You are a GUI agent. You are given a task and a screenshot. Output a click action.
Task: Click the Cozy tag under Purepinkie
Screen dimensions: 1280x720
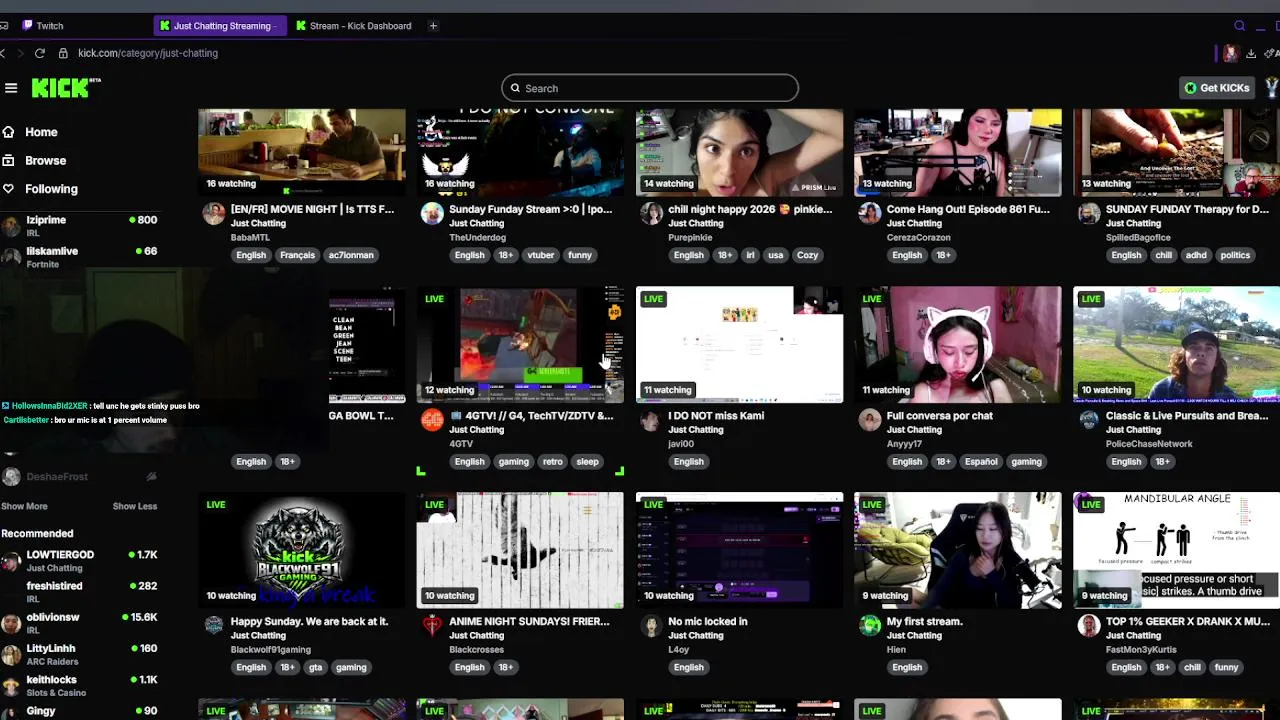[808, 255]
